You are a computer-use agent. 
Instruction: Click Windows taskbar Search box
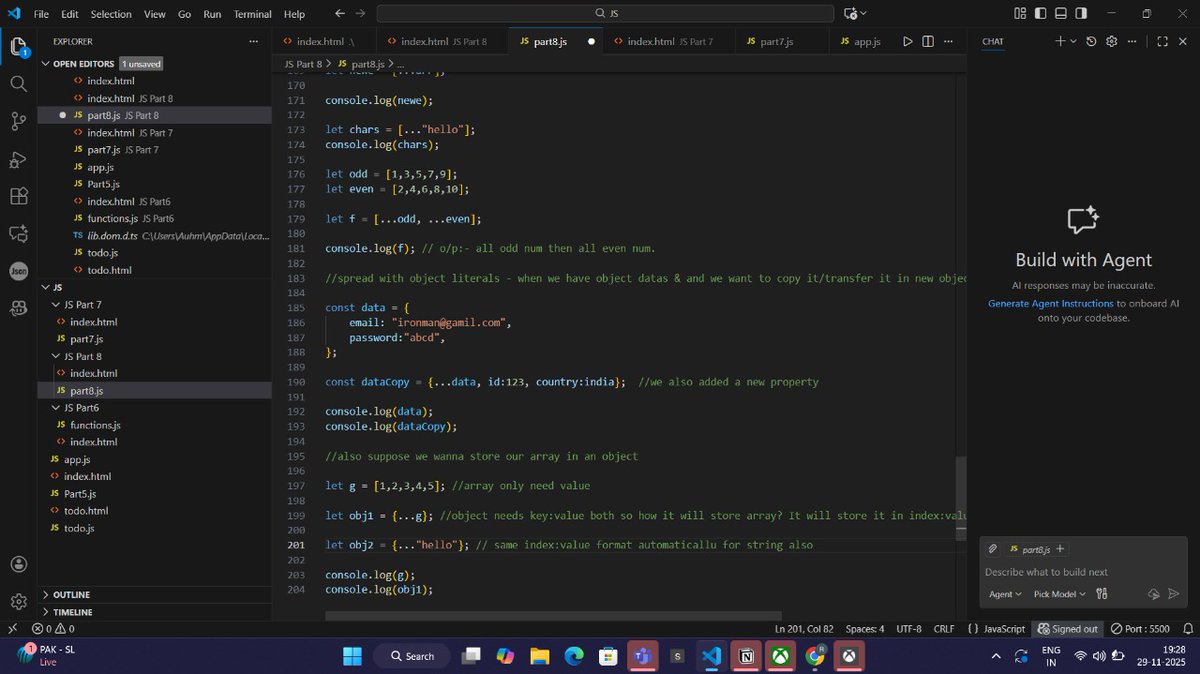pos(412,656)
